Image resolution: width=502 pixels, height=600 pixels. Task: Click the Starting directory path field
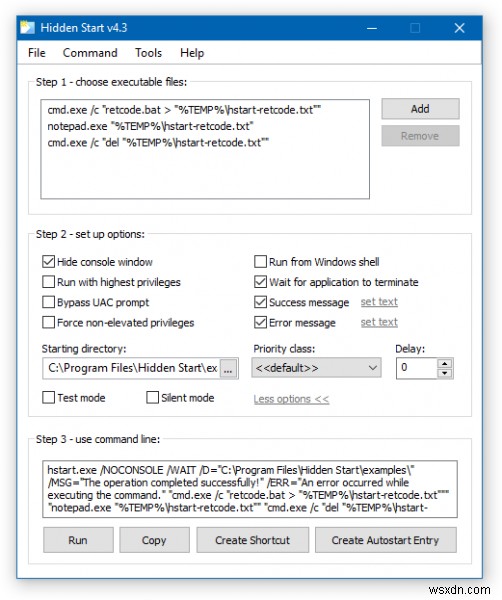coord(131,368)
